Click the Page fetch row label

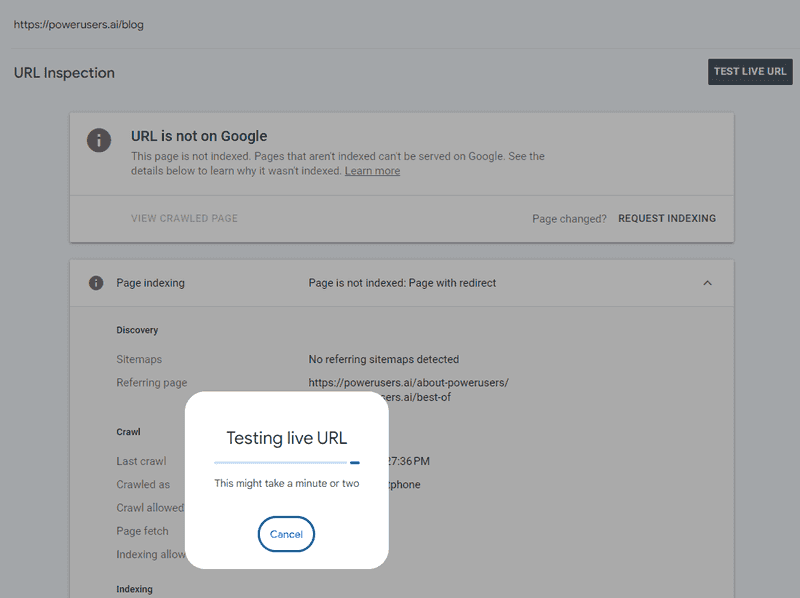coord(142,531)
